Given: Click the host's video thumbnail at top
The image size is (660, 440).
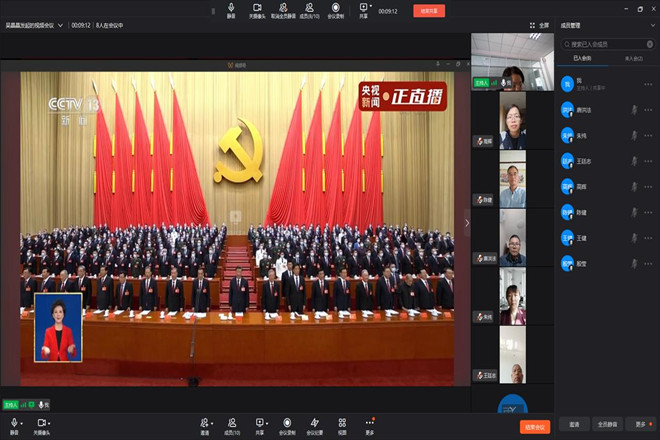Looking at the screenshot, I should [x=512, y=62].
